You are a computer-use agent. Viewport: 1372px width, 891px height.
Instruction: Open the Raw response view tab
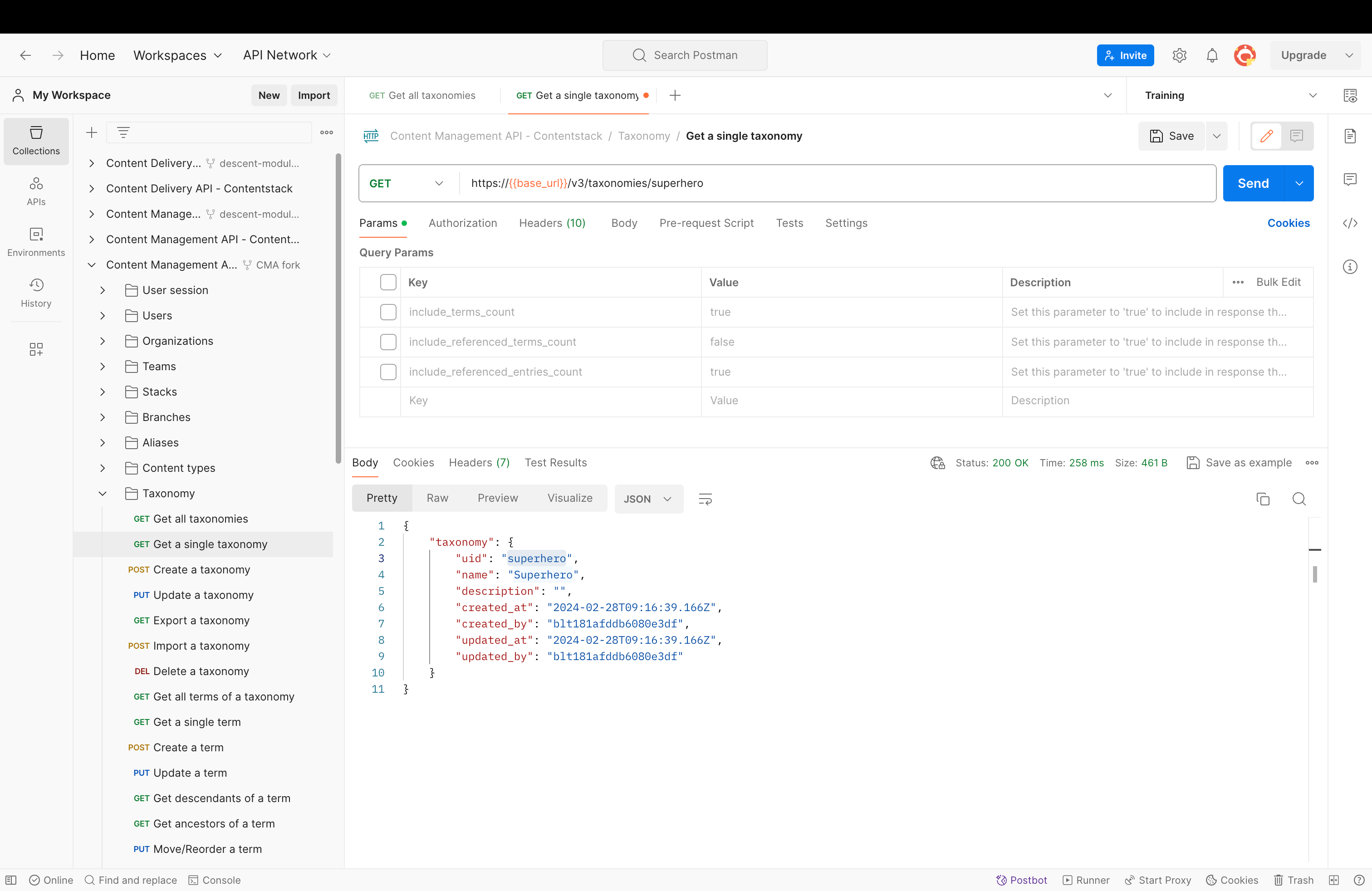(437, 498)
